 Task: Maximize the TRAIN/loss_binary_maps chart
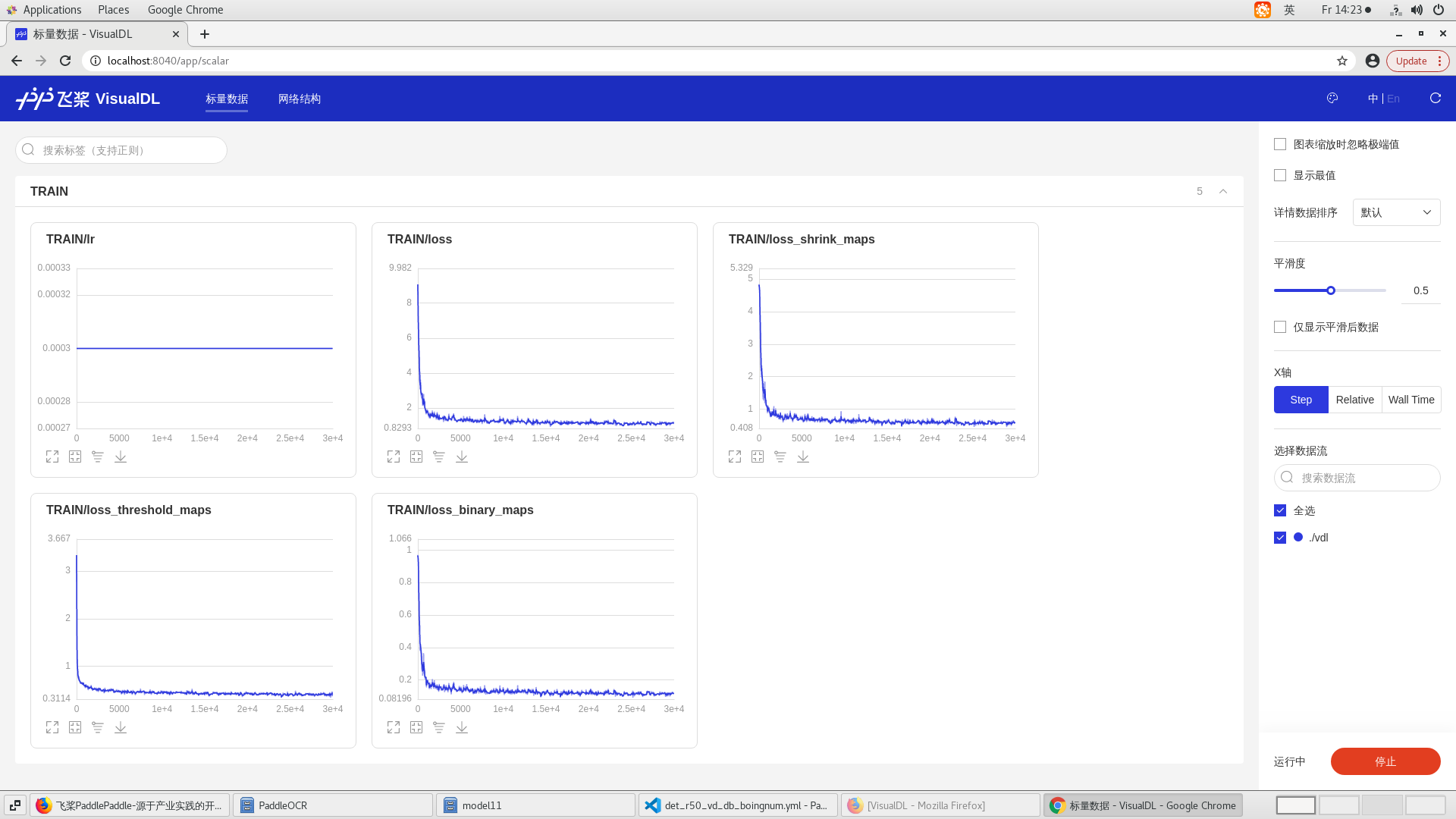(x=394, y=727)
